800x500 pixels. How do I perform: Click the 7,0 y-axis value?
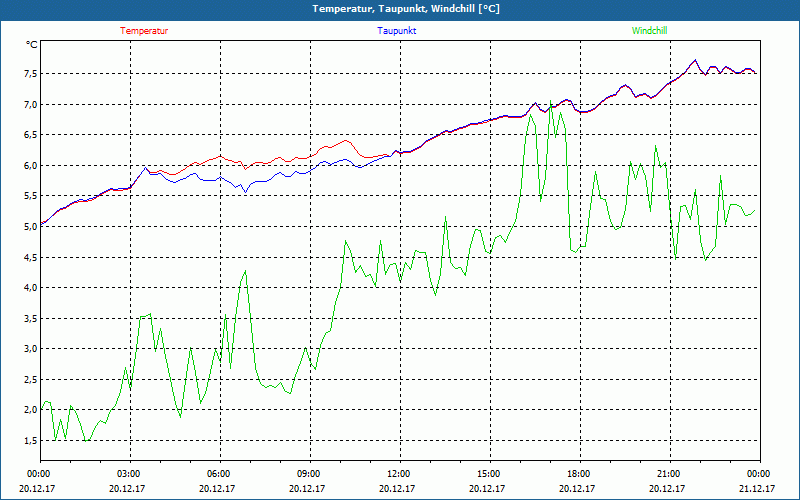coord(31,105)
